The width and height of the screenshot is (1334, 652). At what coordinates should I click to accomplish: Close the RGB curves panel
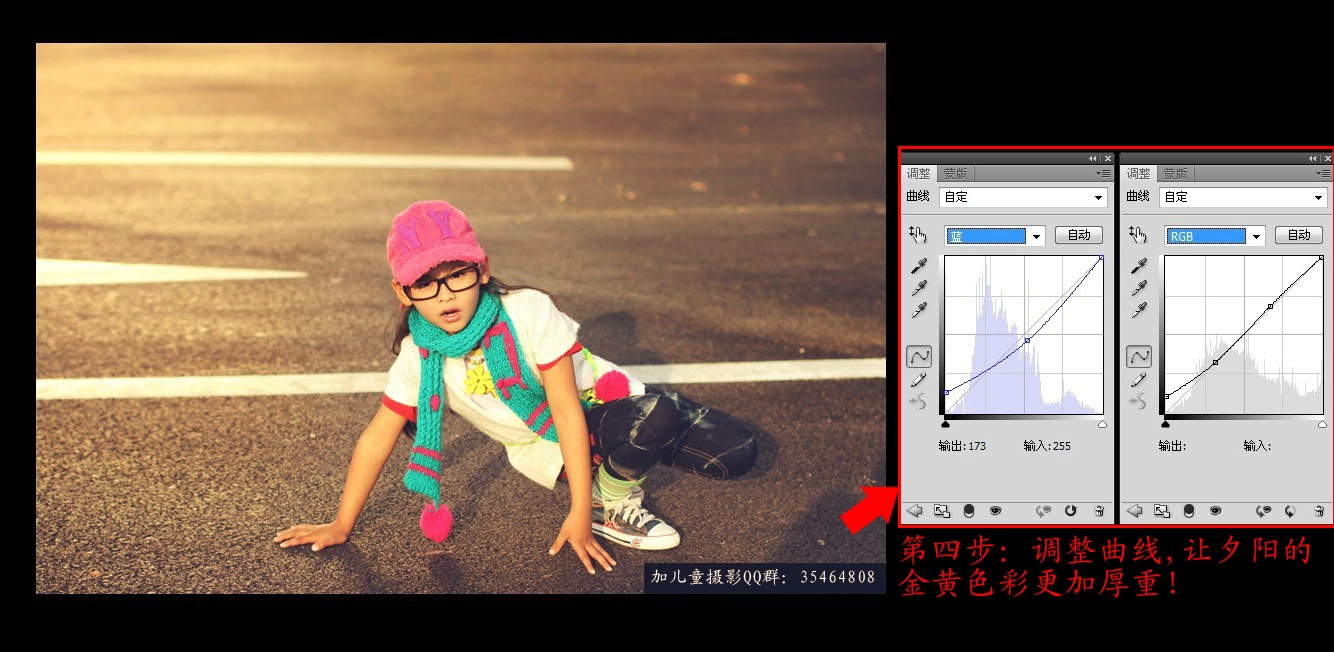click(x=1327, y=158)
